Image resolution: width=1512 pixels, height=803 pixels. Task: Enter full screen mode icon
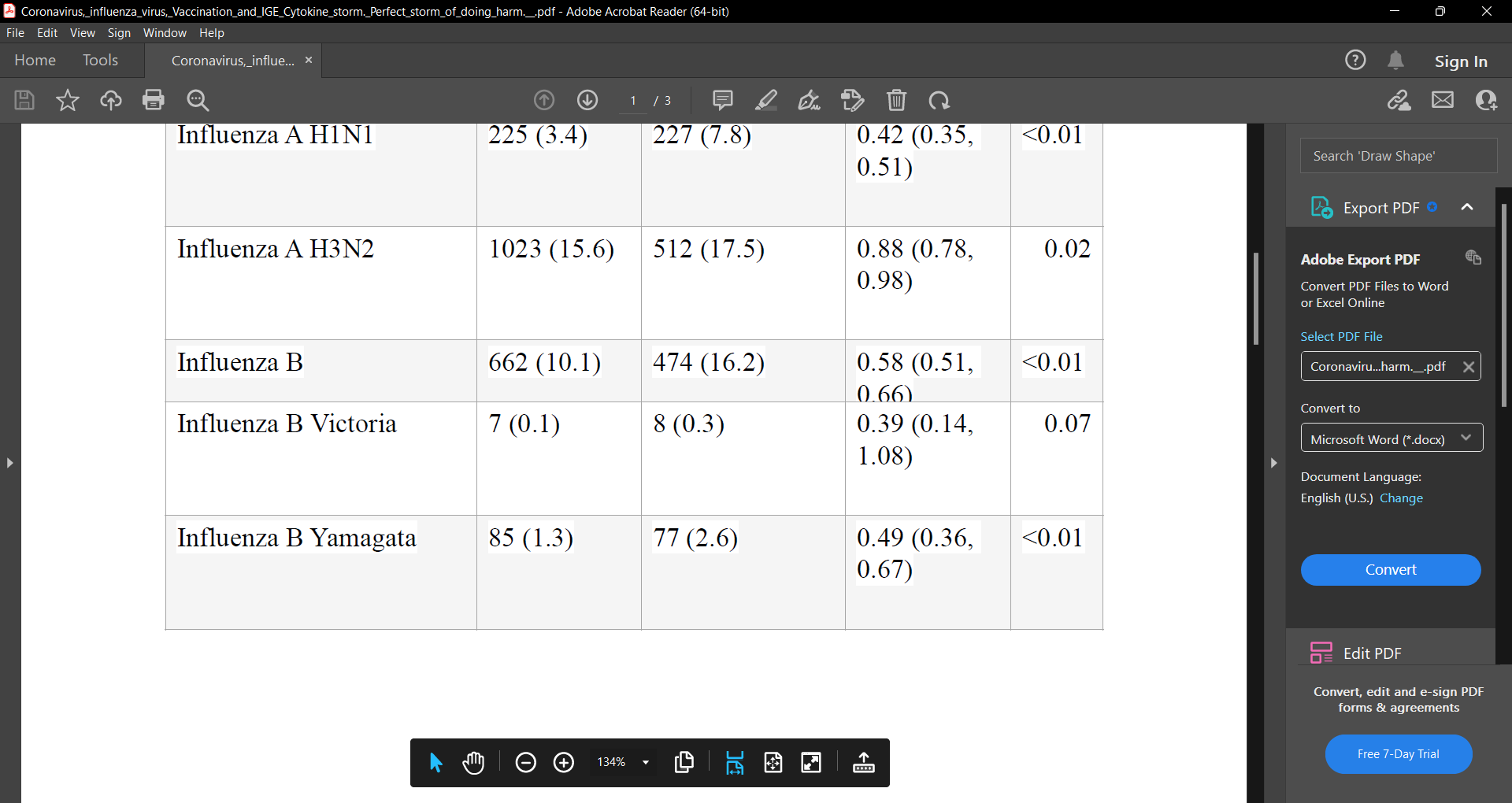(811, 762)
